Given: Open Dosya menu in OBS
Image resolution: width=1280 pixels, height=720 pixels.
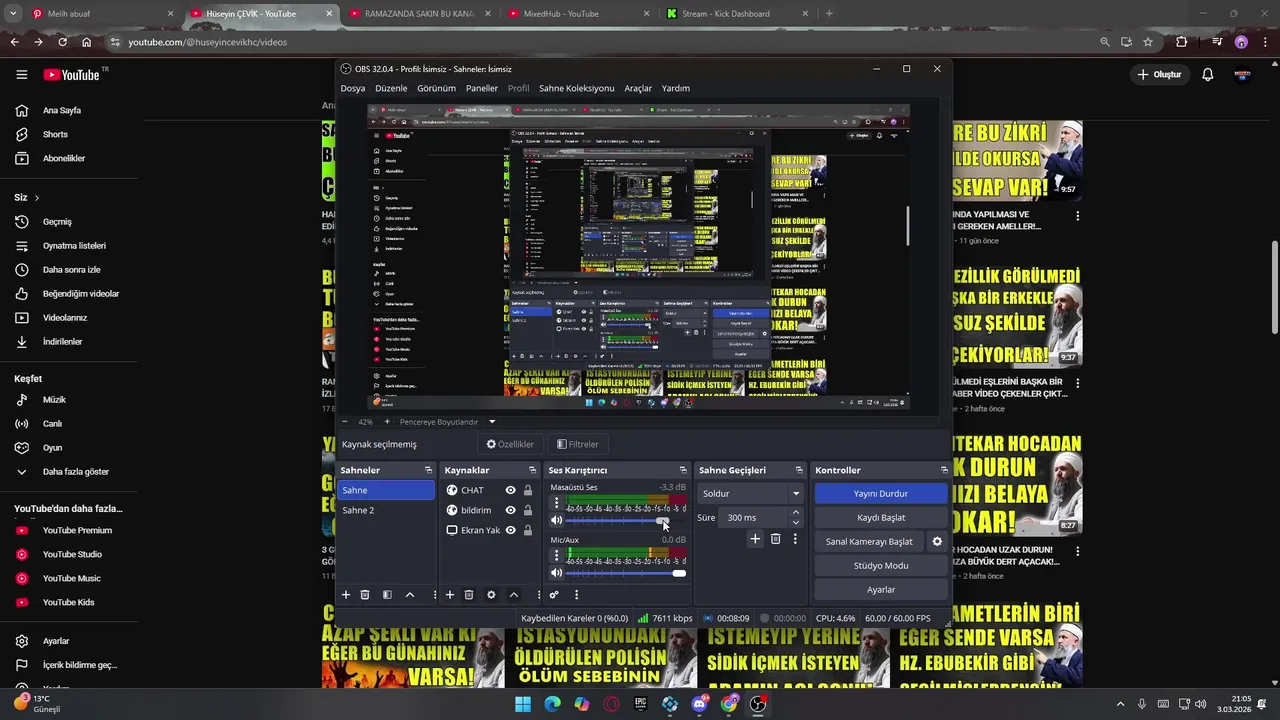Looking at the screenshot, I should click(x=353, y=88).
